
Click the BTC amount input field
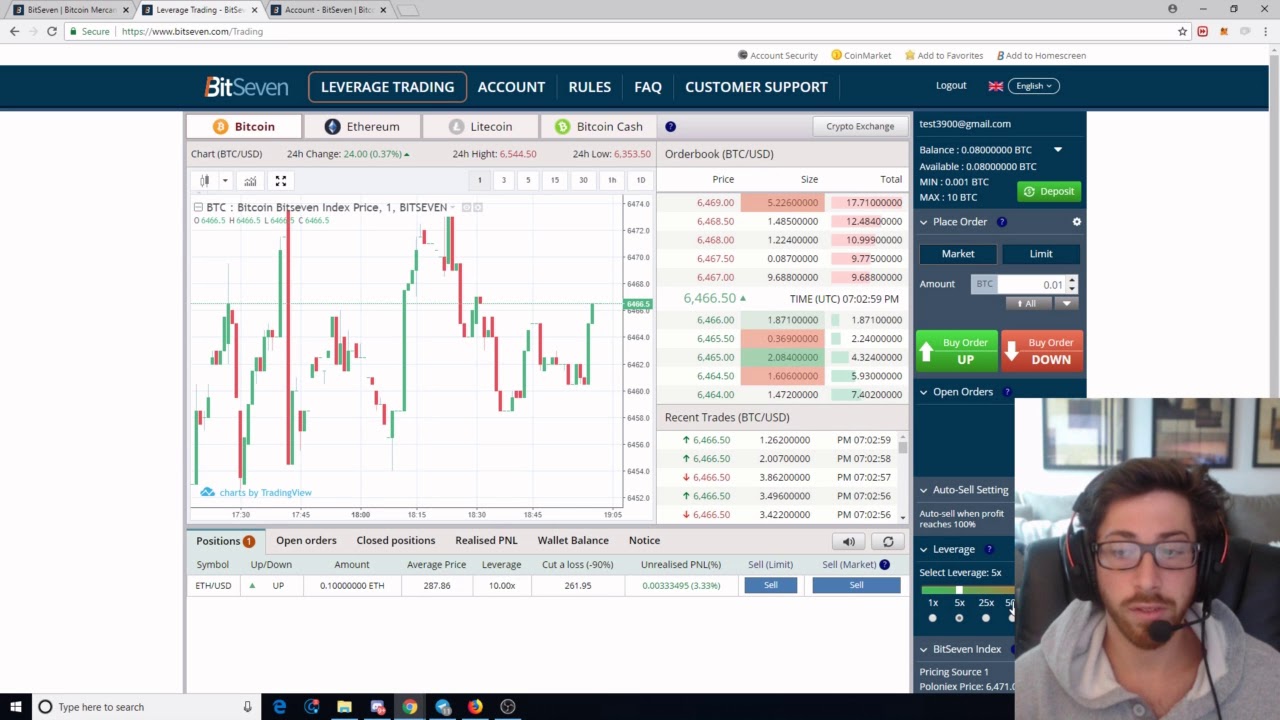coord(1032,285)
